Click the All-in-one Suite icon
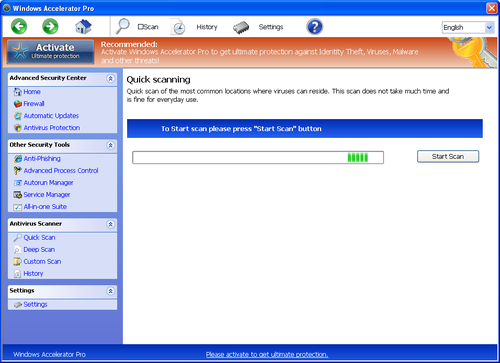 pyautogui.click(x=18, y=207)
